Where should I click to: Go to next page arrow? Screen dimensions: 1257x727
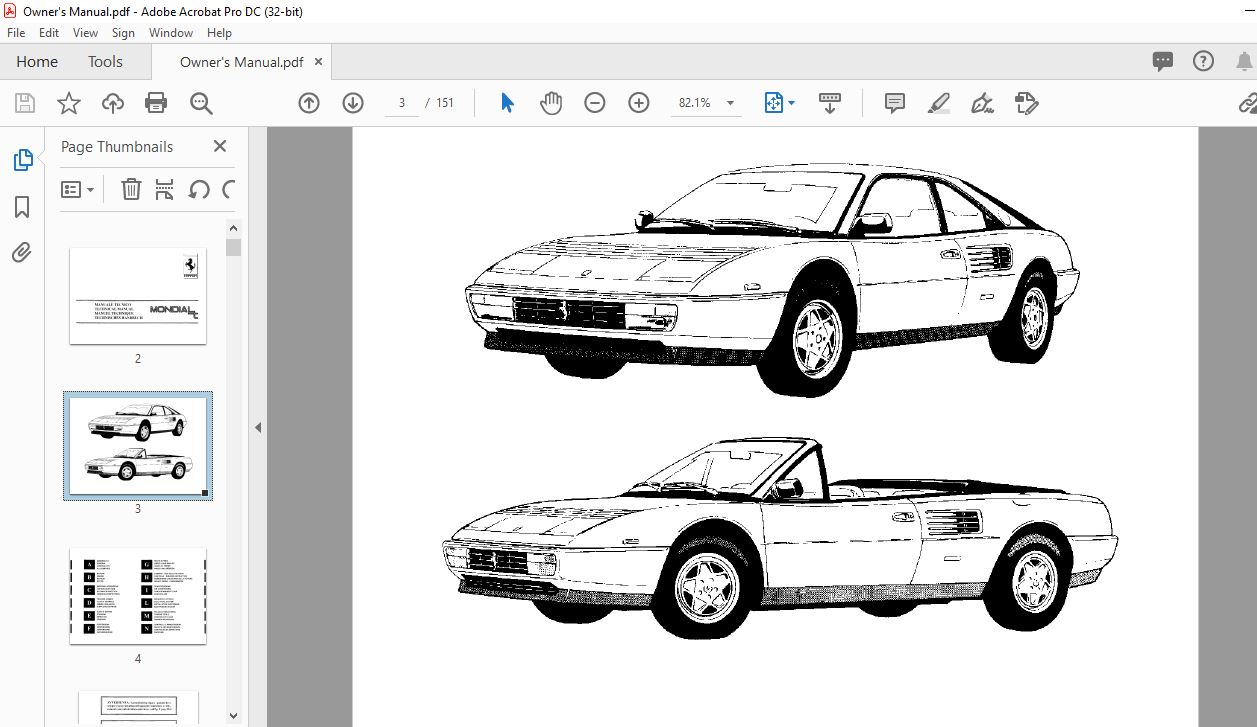(353, 103)
